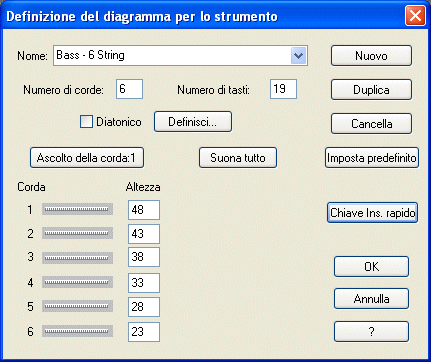
Task: Click the string 2 graphic
Action: [77, 233]
